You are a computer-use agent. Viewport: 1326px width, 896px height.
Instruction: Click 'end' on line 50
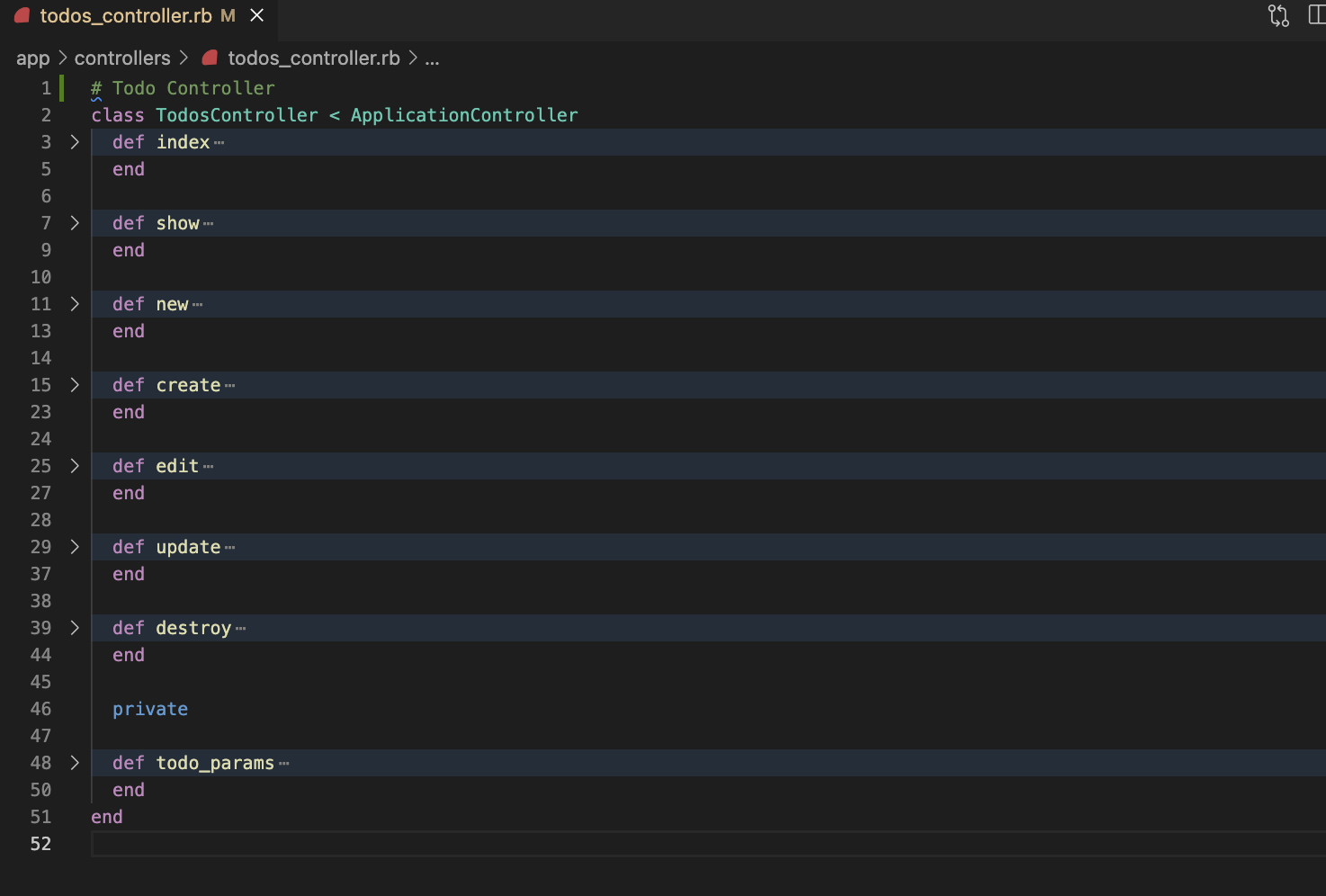(x=129, y=790)
